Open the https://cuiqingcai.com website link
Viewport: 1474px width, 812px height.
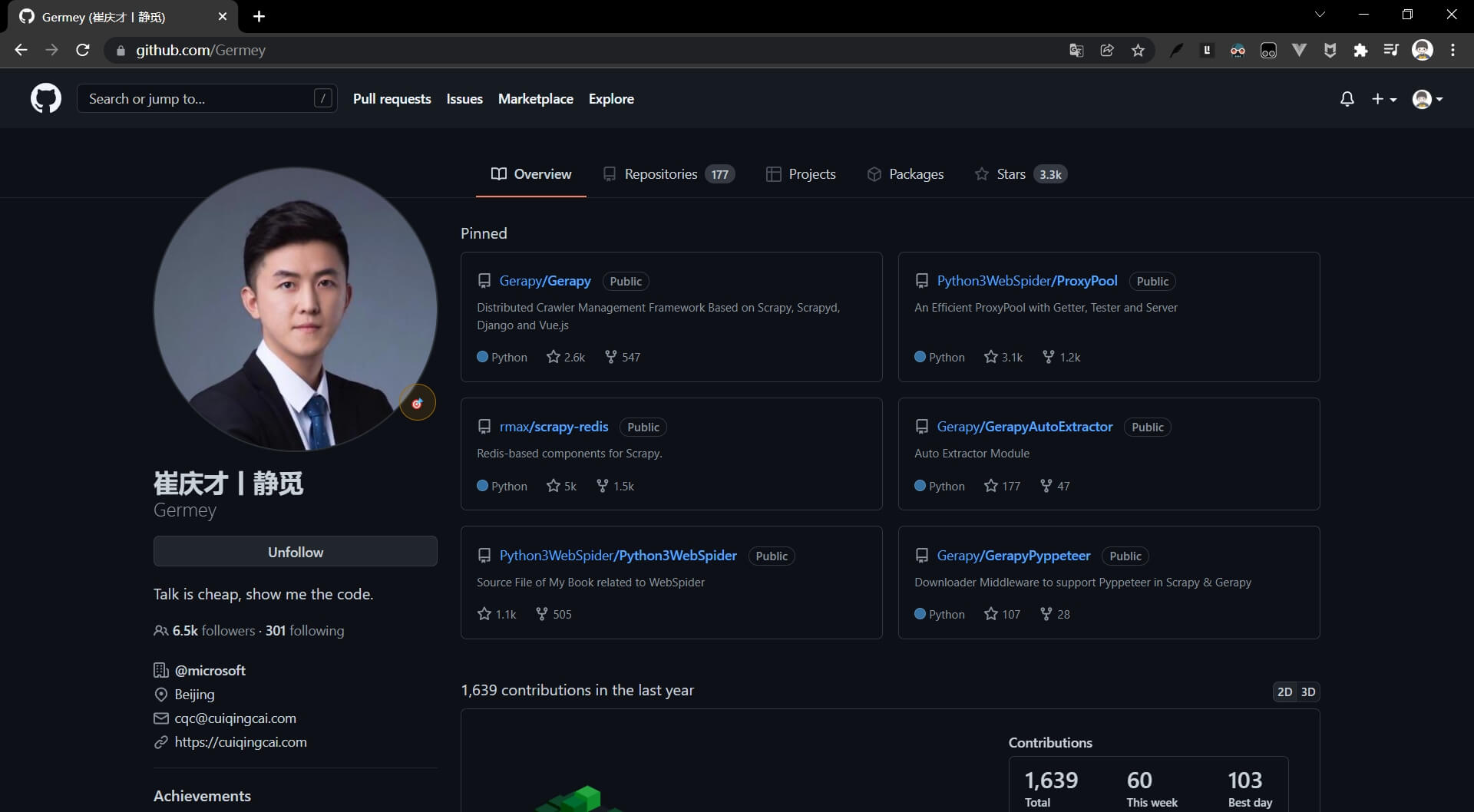[240, 742]
